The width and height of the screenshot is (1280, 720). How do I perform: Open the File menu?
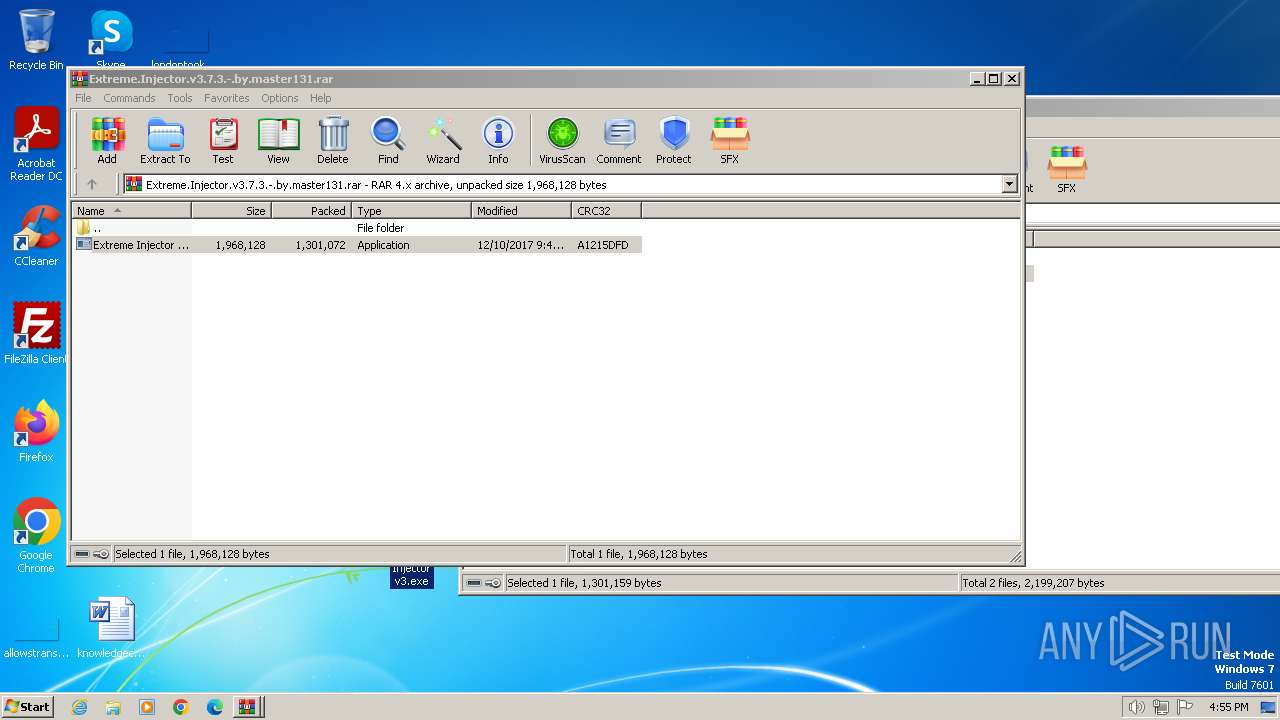coord(83,98)
